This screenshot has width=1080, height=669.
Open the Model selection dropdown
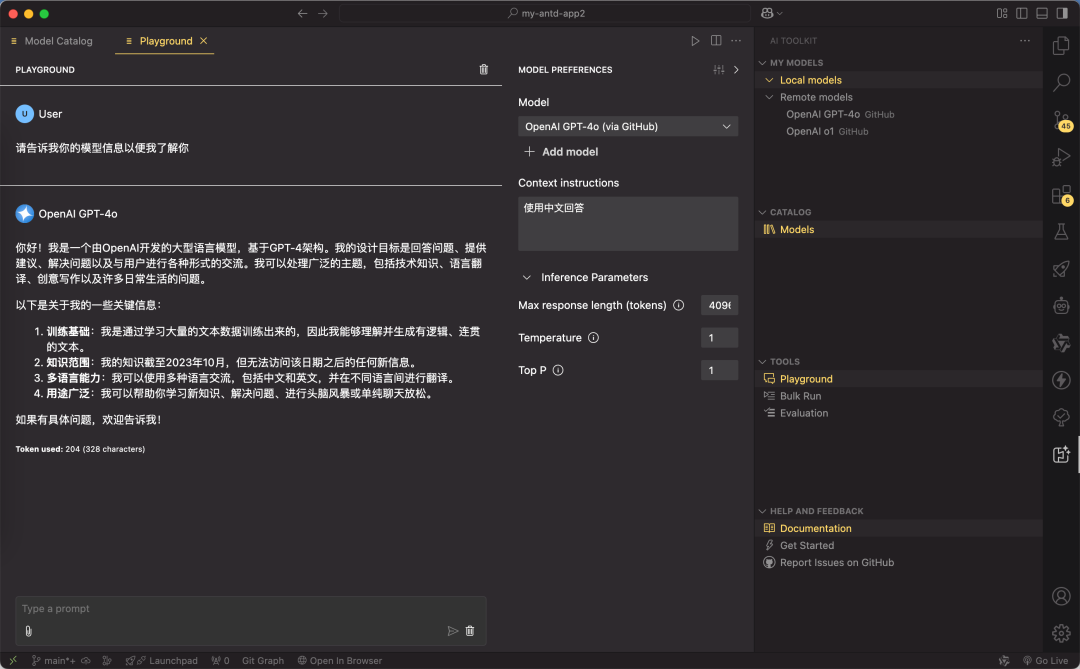628,126
